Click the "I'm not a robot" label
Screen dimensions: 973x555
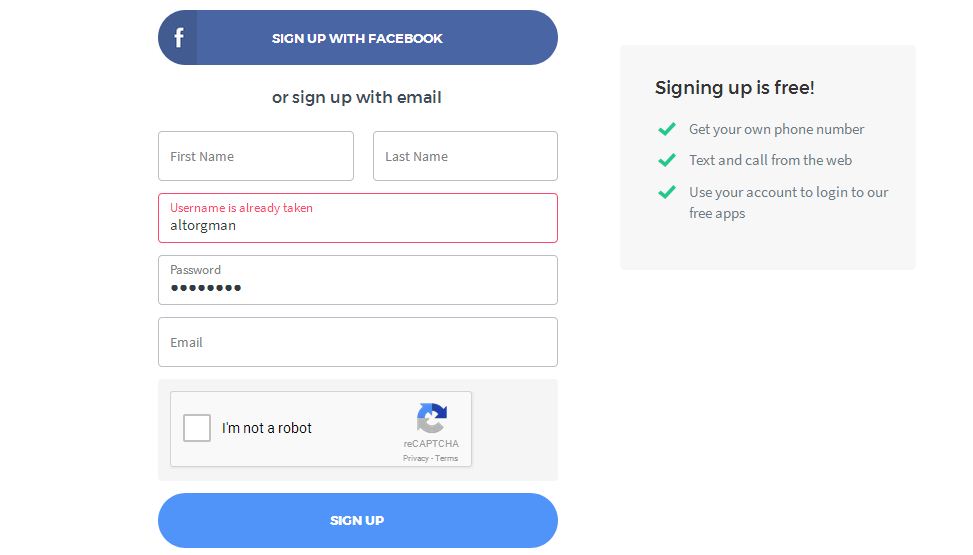tap(267, 428)
